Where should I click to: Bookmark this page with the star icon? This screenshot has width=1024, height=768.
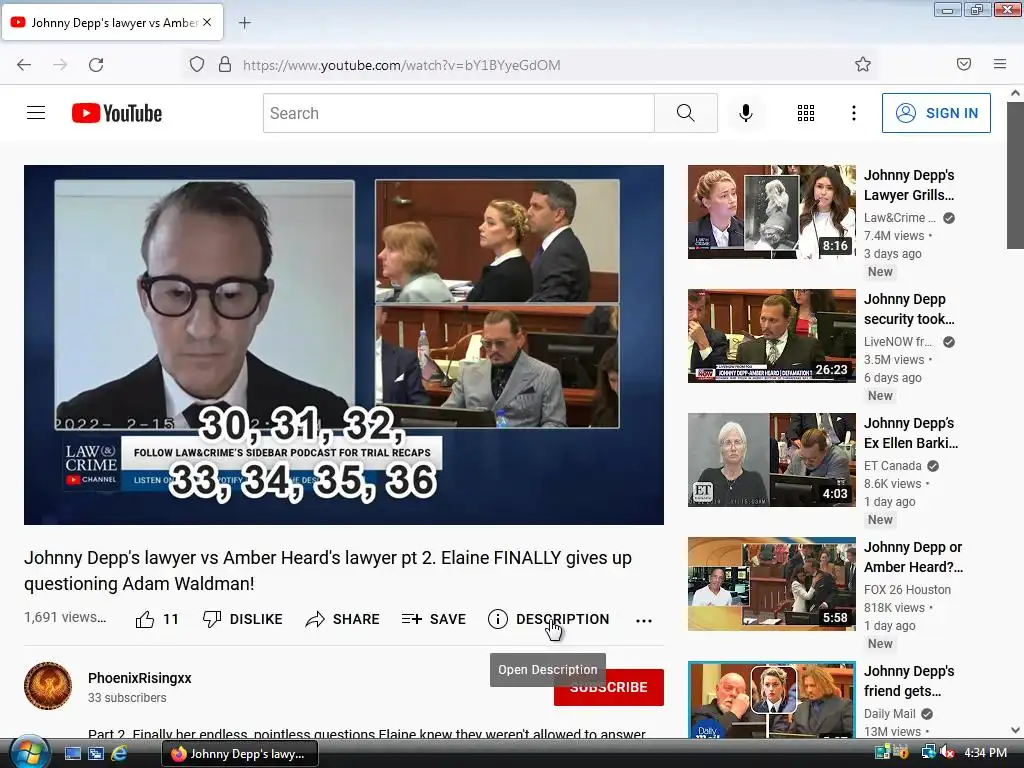863,64
